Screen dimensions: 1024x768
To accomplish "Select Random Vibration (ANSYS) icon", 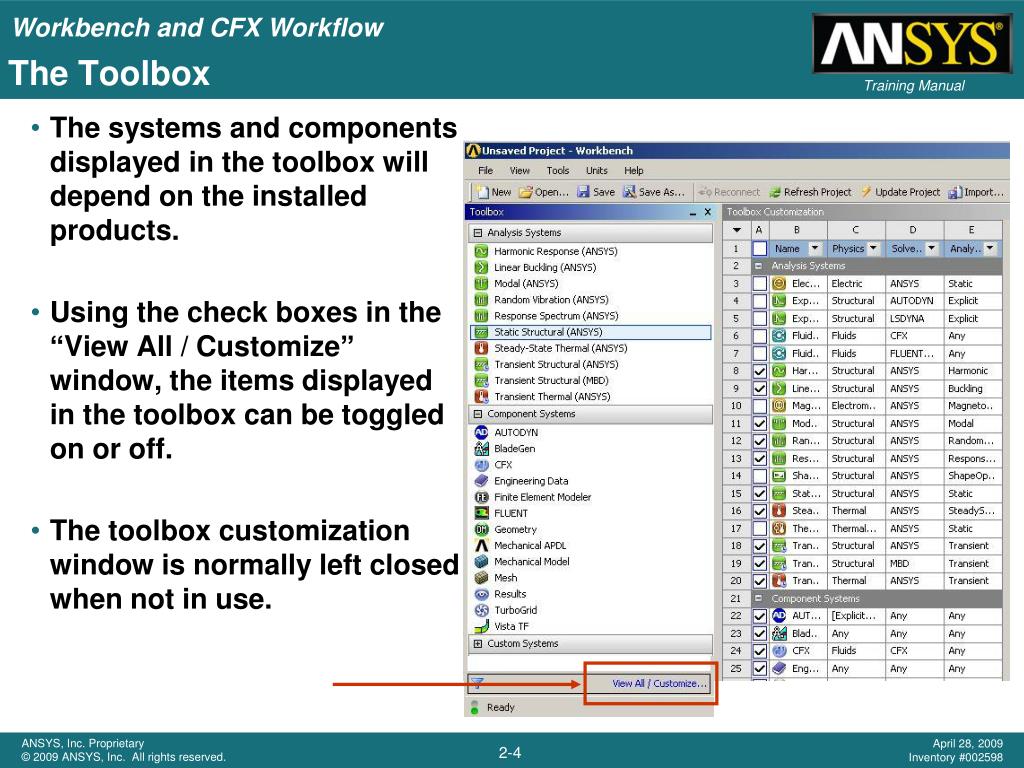I will coord(481,300).
